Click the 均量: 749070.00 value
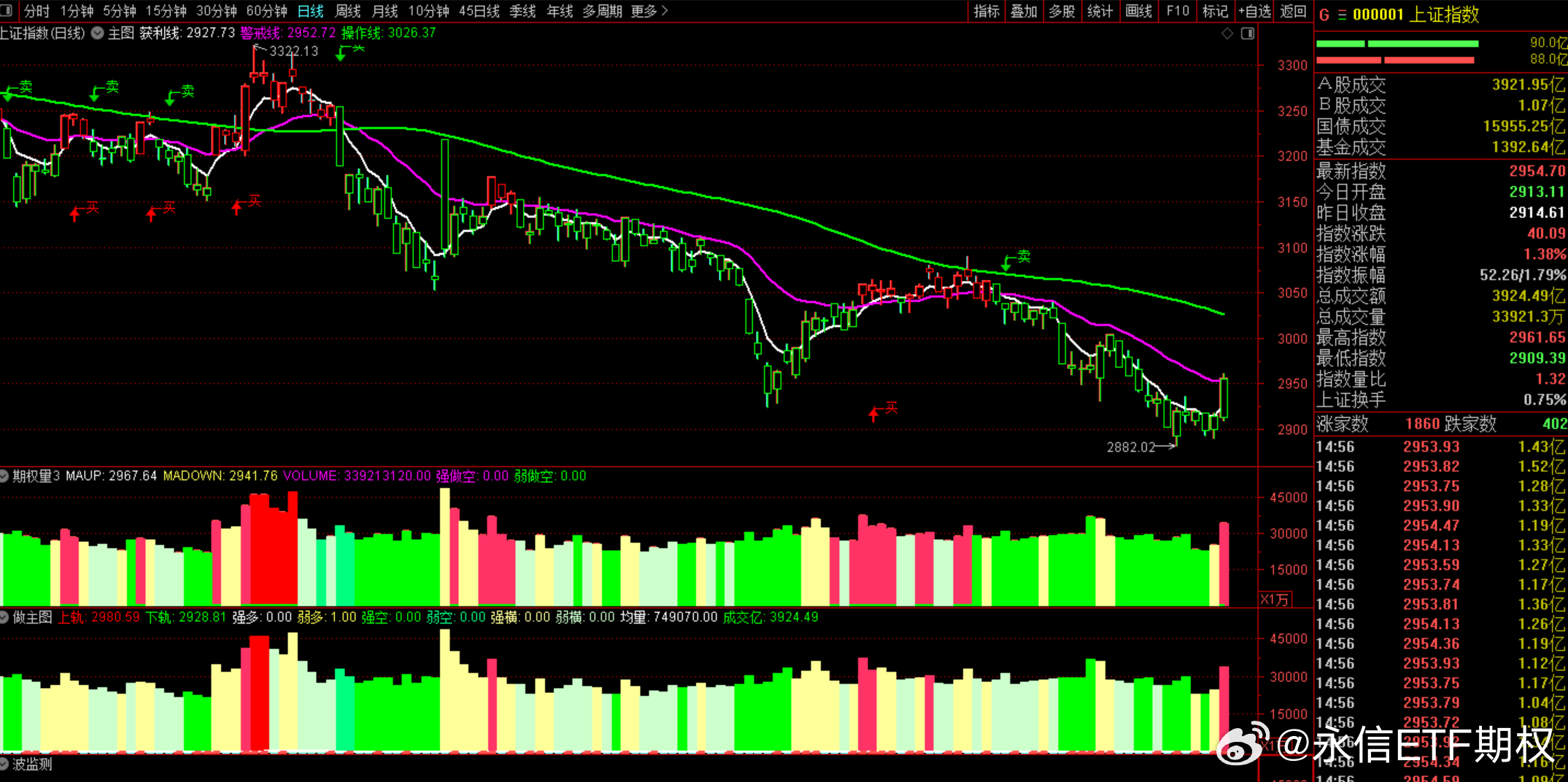 (669, 617)
